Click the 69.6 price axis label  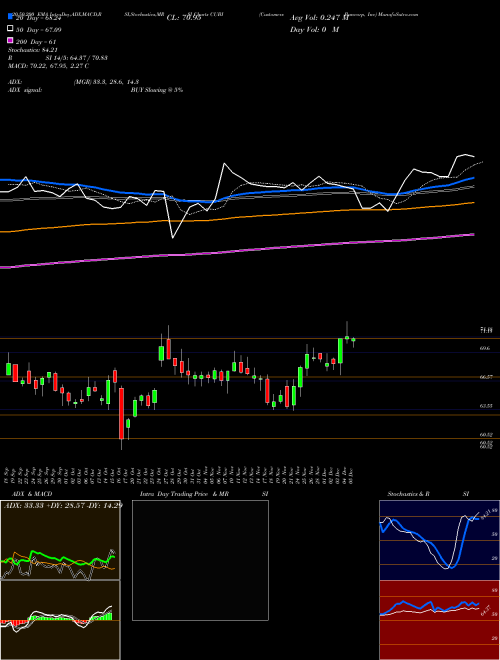click(484, 349)
